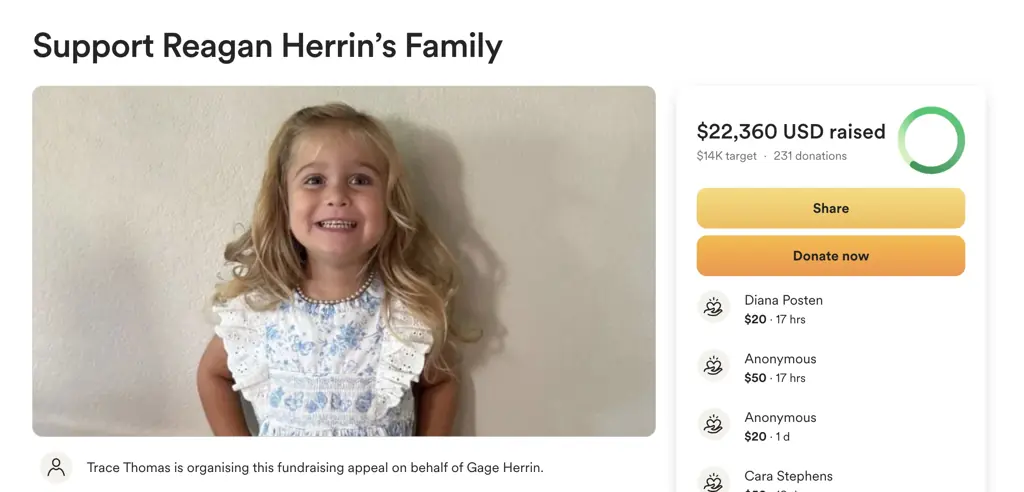Select the Diana Posten donor name
The height and width of the screenshot is (492, 1024).
tap(783, 300)
